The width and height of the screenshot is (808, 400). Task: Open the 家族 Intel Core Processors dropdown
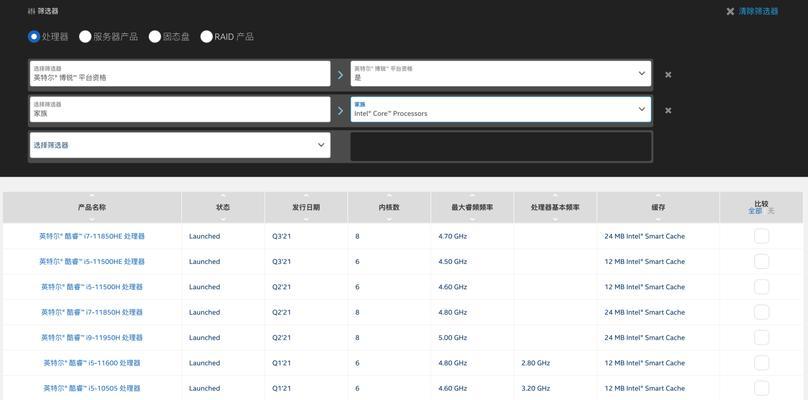[x=500, y=109]
